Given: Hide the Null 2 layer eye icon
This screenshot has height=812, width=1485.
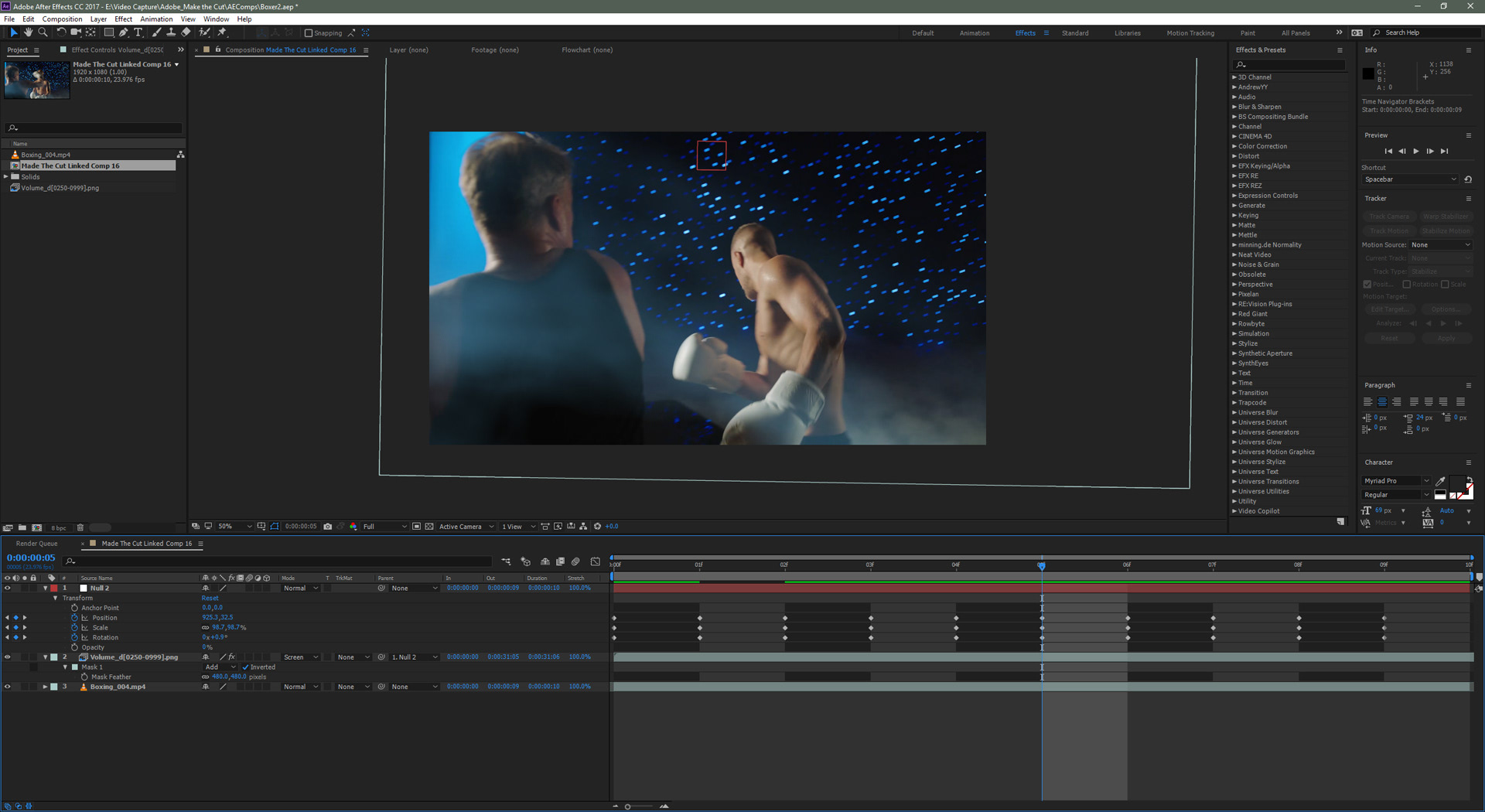Looking at the screenshot, I should point(8,589).
